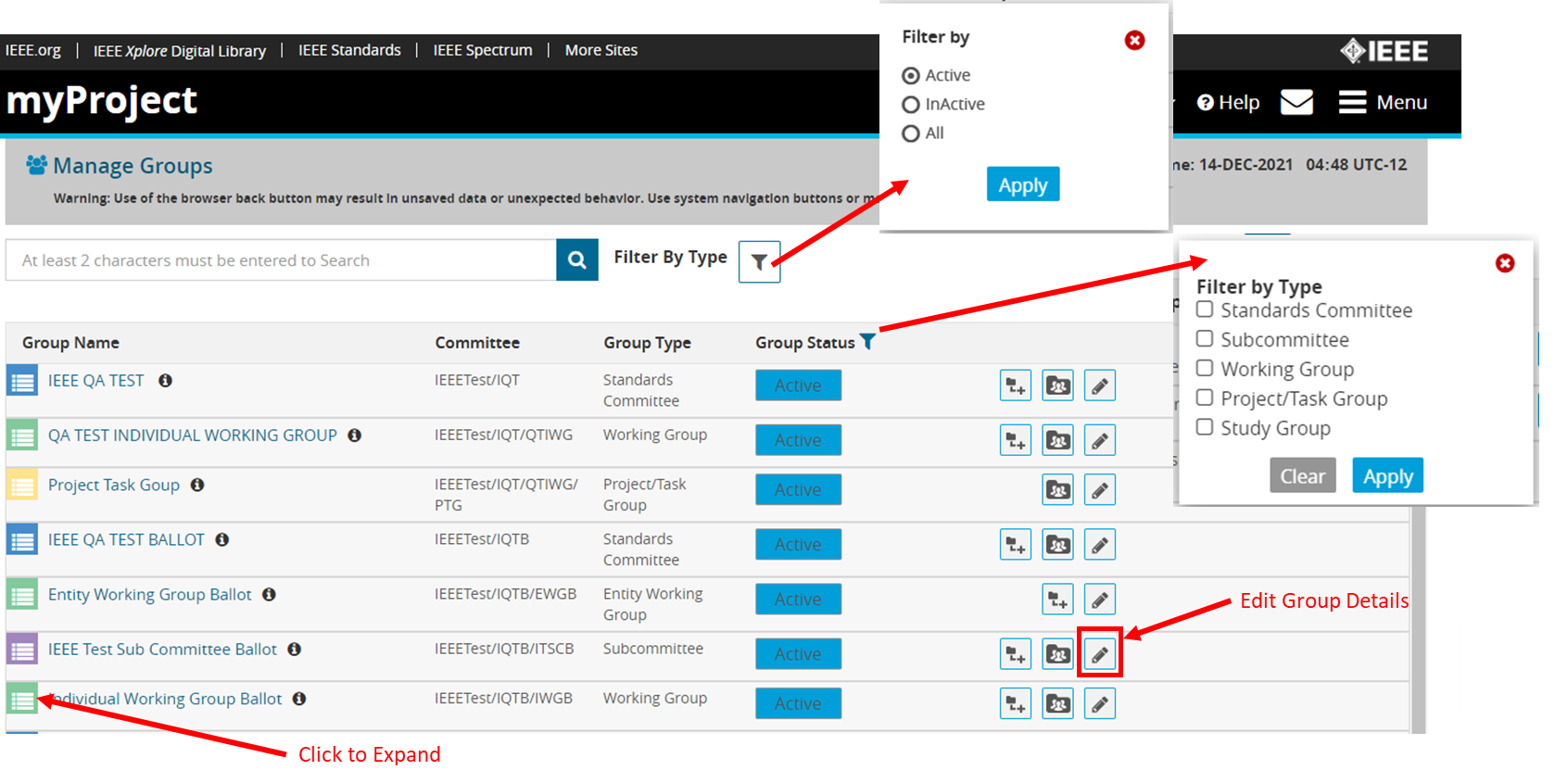Select the Active radio button
Image resolution: width=1568 pixels, height=783 pixels.
(911, 76)
